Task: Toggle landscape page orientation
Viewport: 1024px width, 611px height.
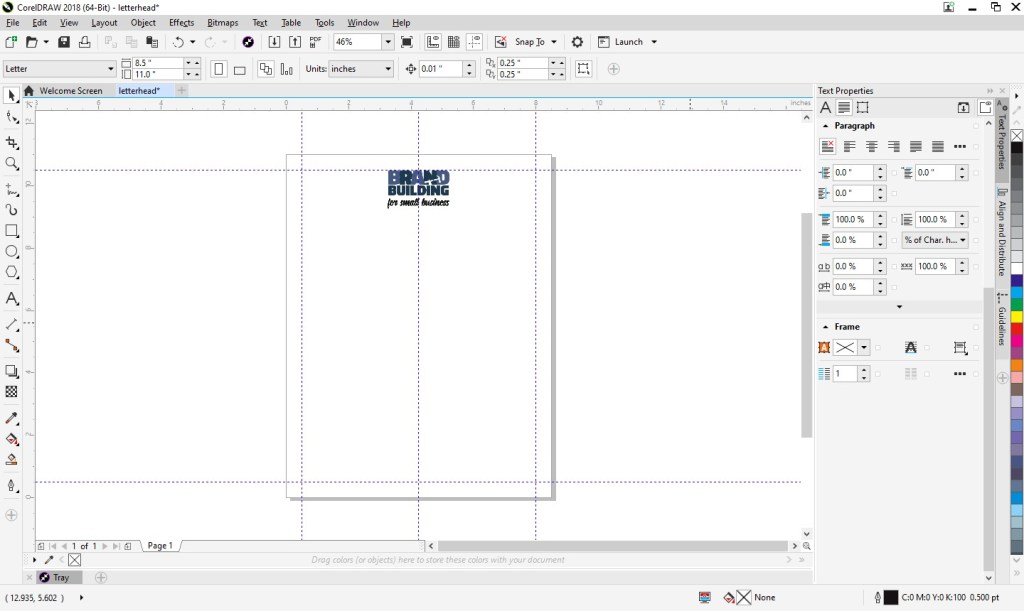Action: pyautogui.click(x=240, y=69)
